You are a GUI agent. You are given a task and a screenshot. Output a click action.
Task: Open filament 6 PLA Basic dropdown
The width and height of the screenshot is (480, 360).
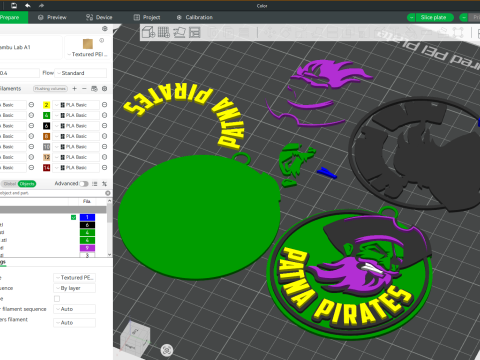pyautogui.click(x=76, y=126)
